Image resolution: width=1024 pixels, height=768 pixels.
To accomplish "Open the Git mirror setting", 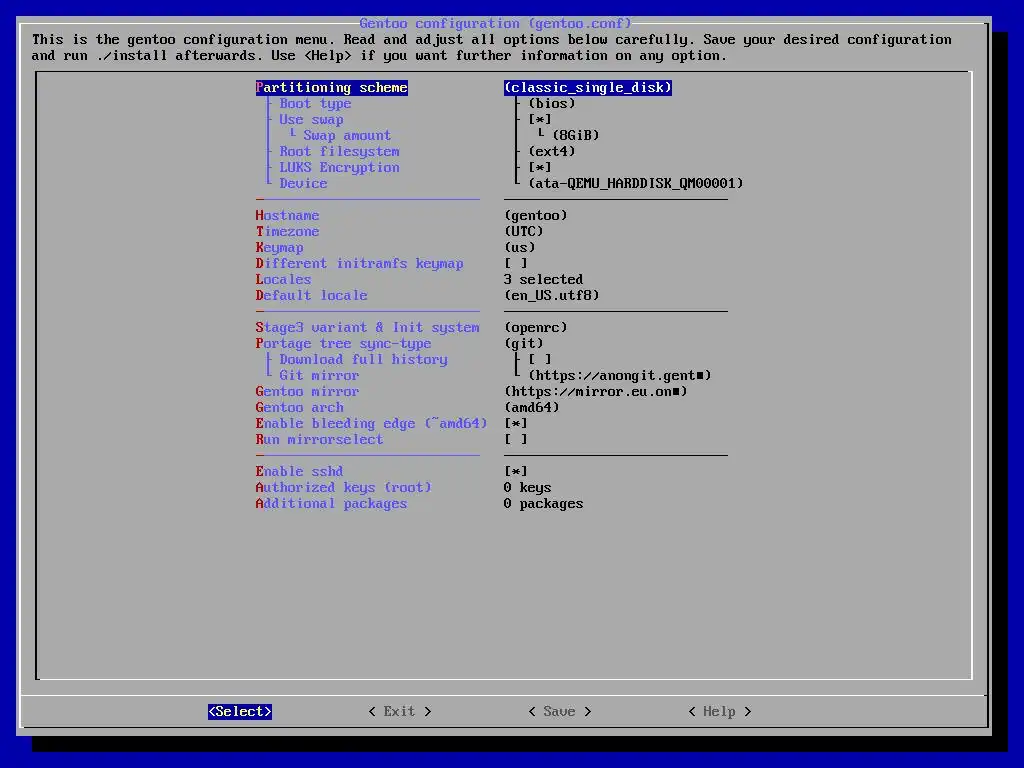I will 319,376.
